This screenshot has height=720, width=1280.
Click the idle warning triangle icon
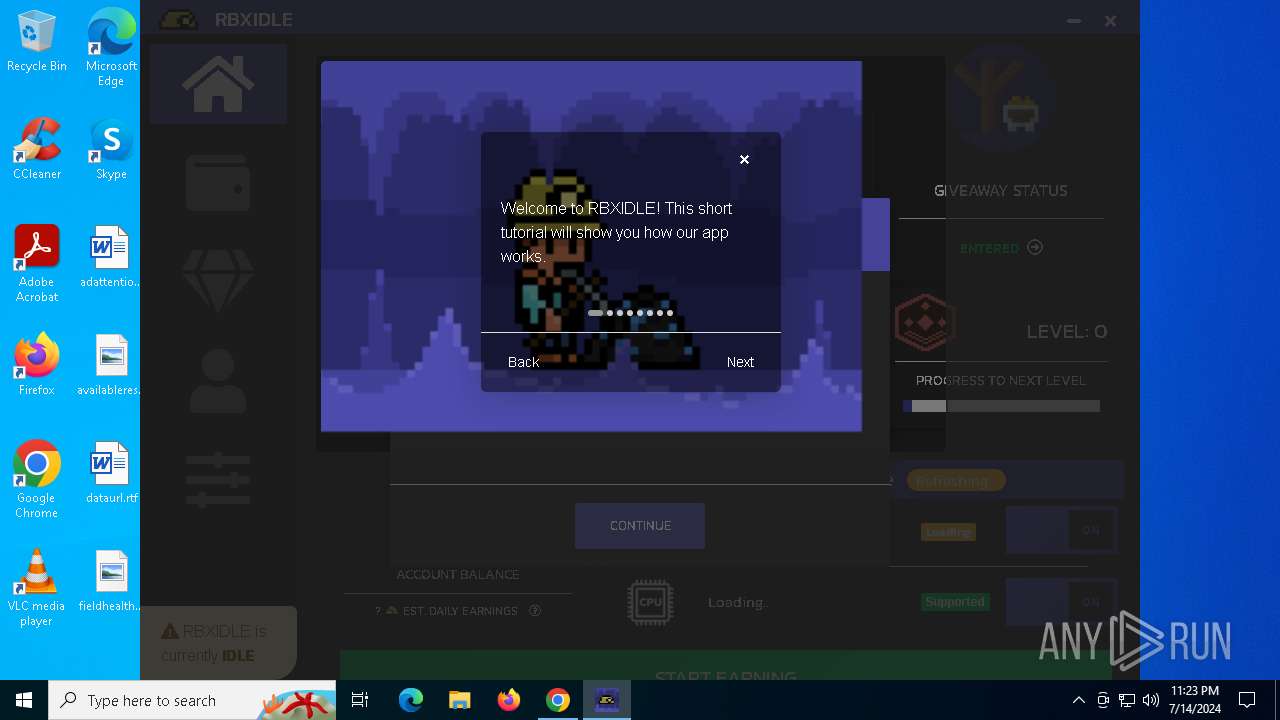170,631
